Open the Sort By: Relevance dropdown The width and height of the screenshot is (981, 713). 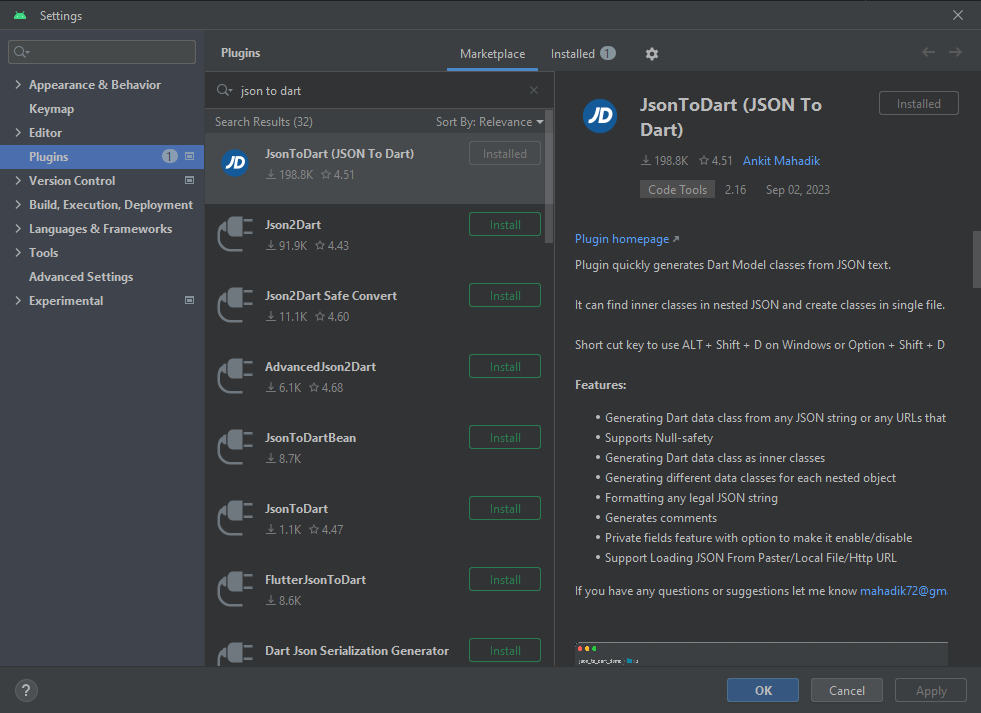click(489, 122)
